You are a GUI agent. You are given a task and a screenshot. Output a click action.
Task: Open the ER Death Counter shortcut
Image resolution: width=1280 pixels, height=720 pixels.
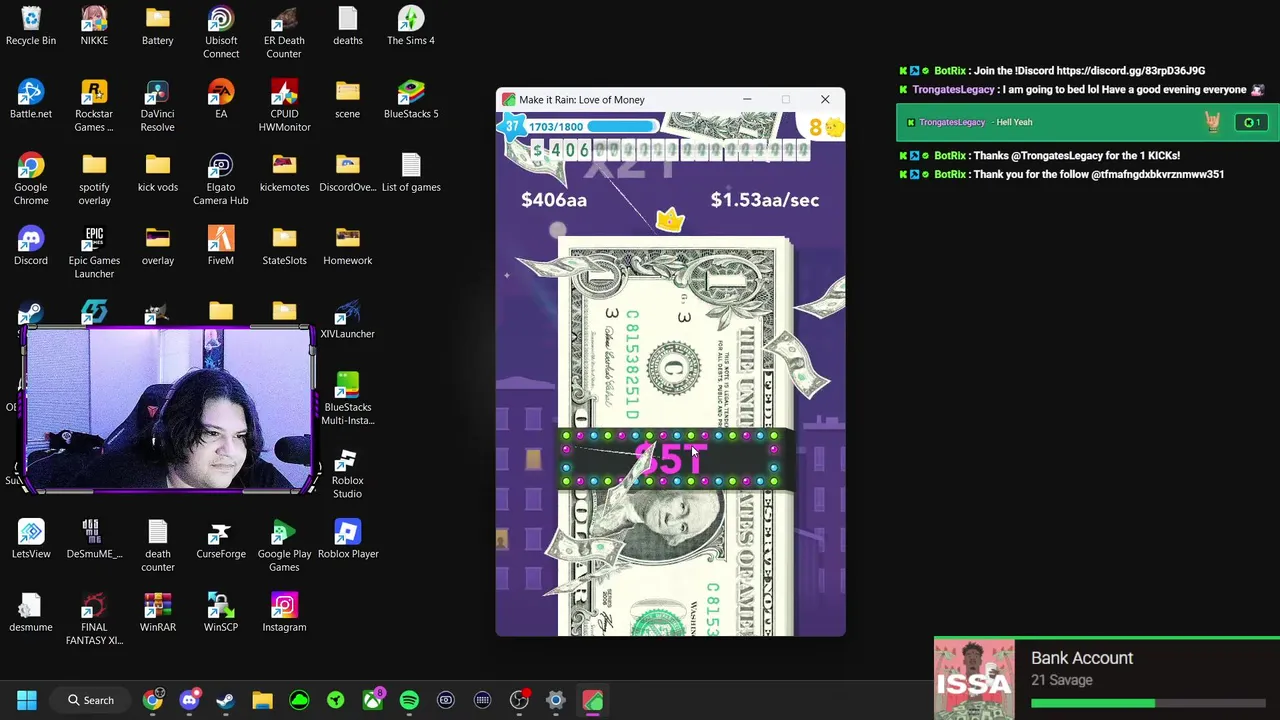[x=284, y=32]
